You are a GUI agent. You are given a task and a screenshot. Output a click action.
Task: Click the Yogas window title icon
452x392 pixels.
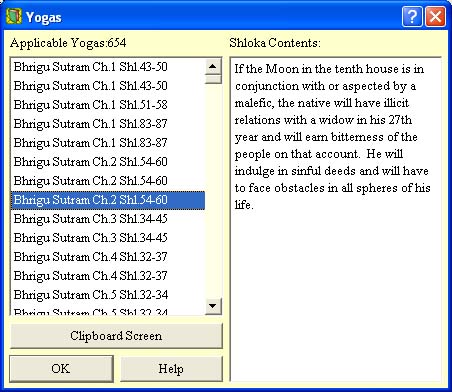click(14, 16)
